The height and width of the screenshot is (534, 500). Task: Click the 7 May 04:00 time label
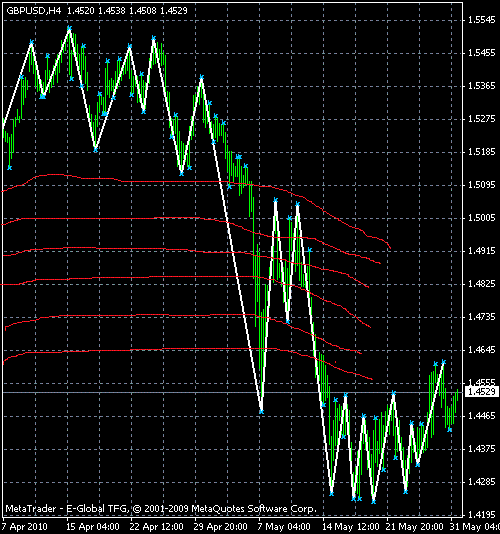[x=284, y=527]
